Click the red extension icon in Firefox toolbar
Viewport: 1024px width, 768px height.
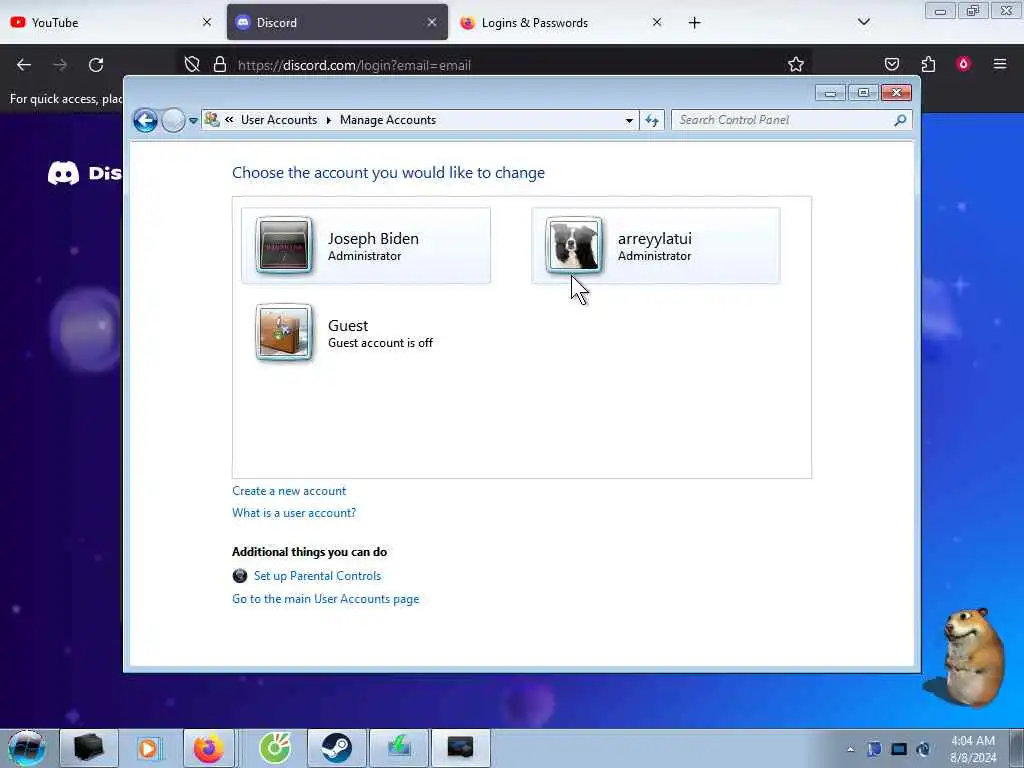[963, 64]
